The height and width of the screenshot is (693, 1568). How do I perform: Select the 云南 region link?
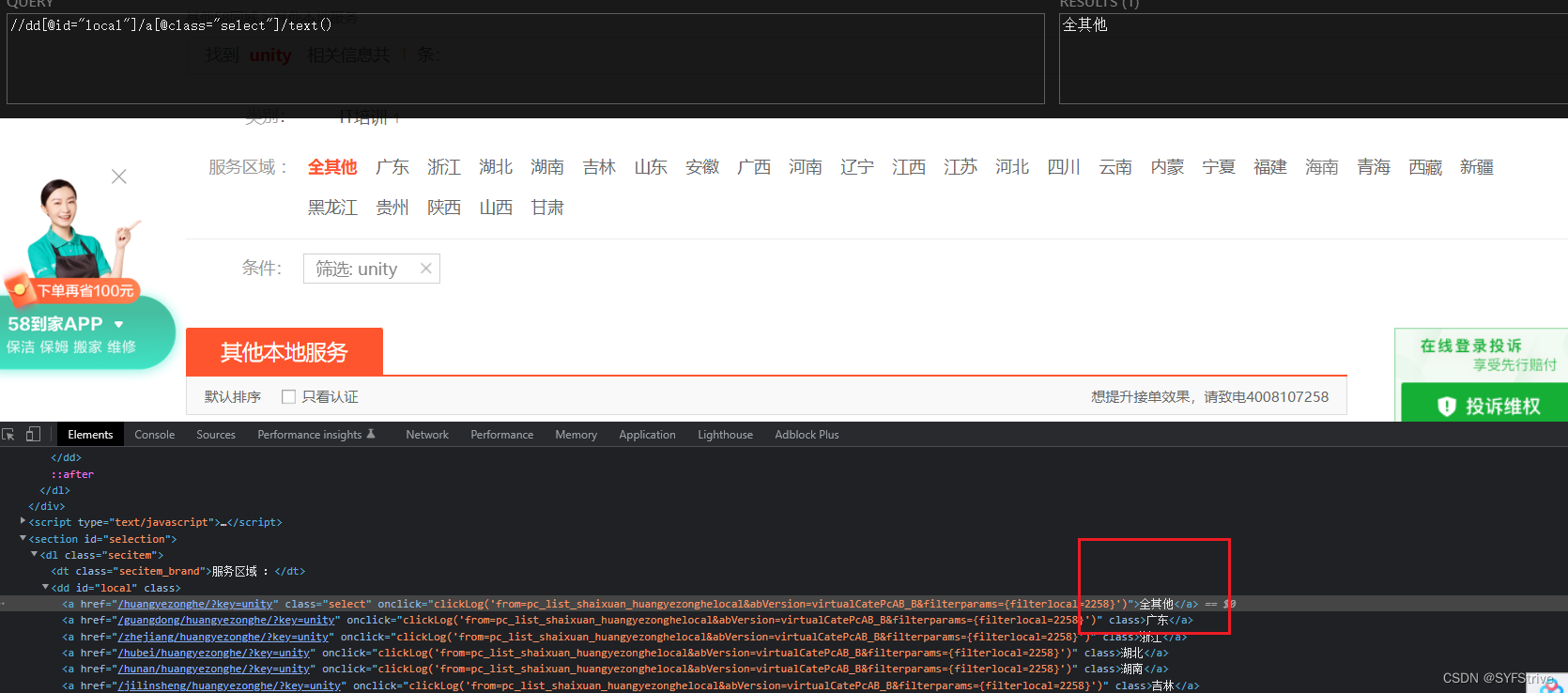click(1115, 167)
